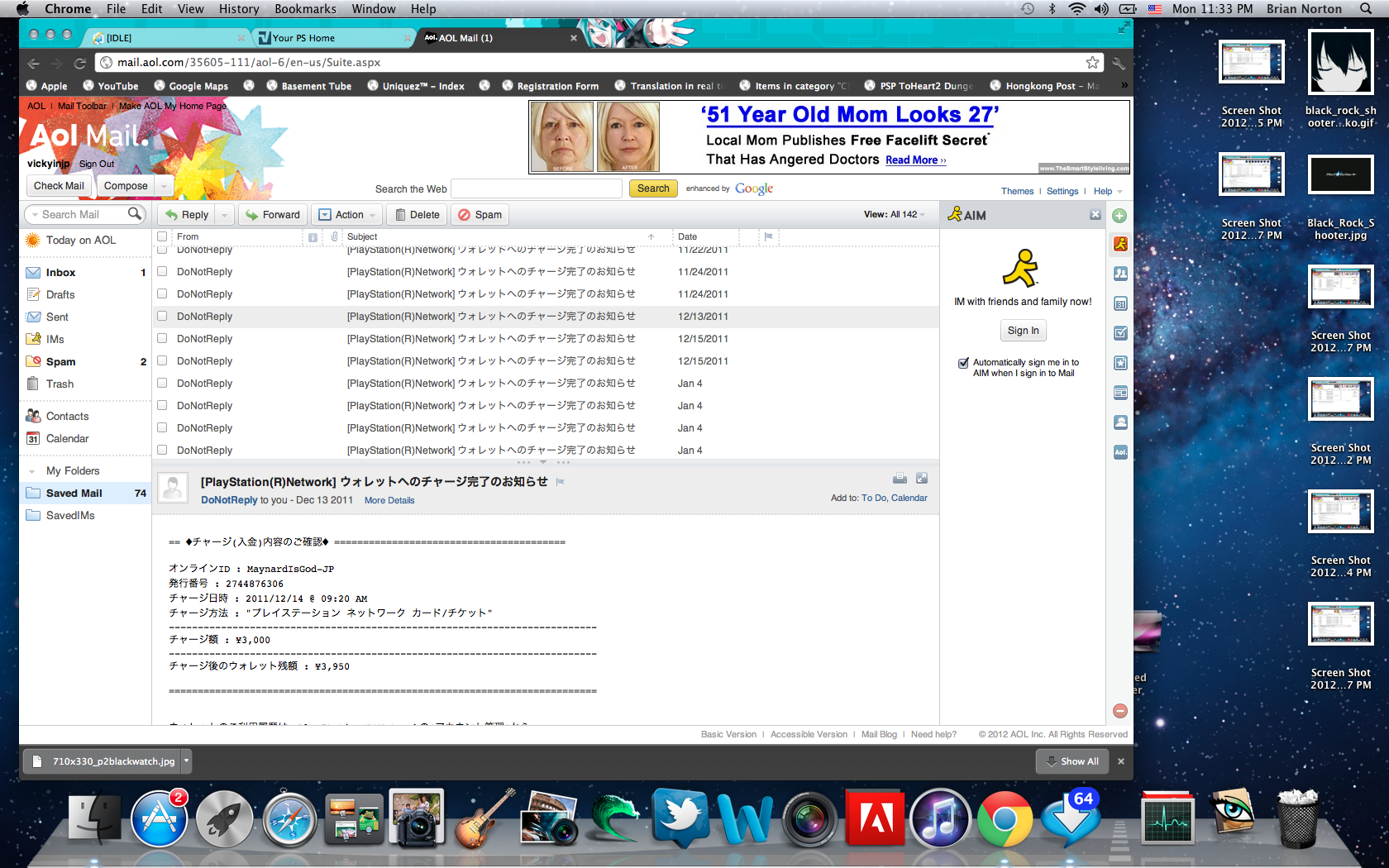Open the Chrome Window menu

tap(374, 9)
